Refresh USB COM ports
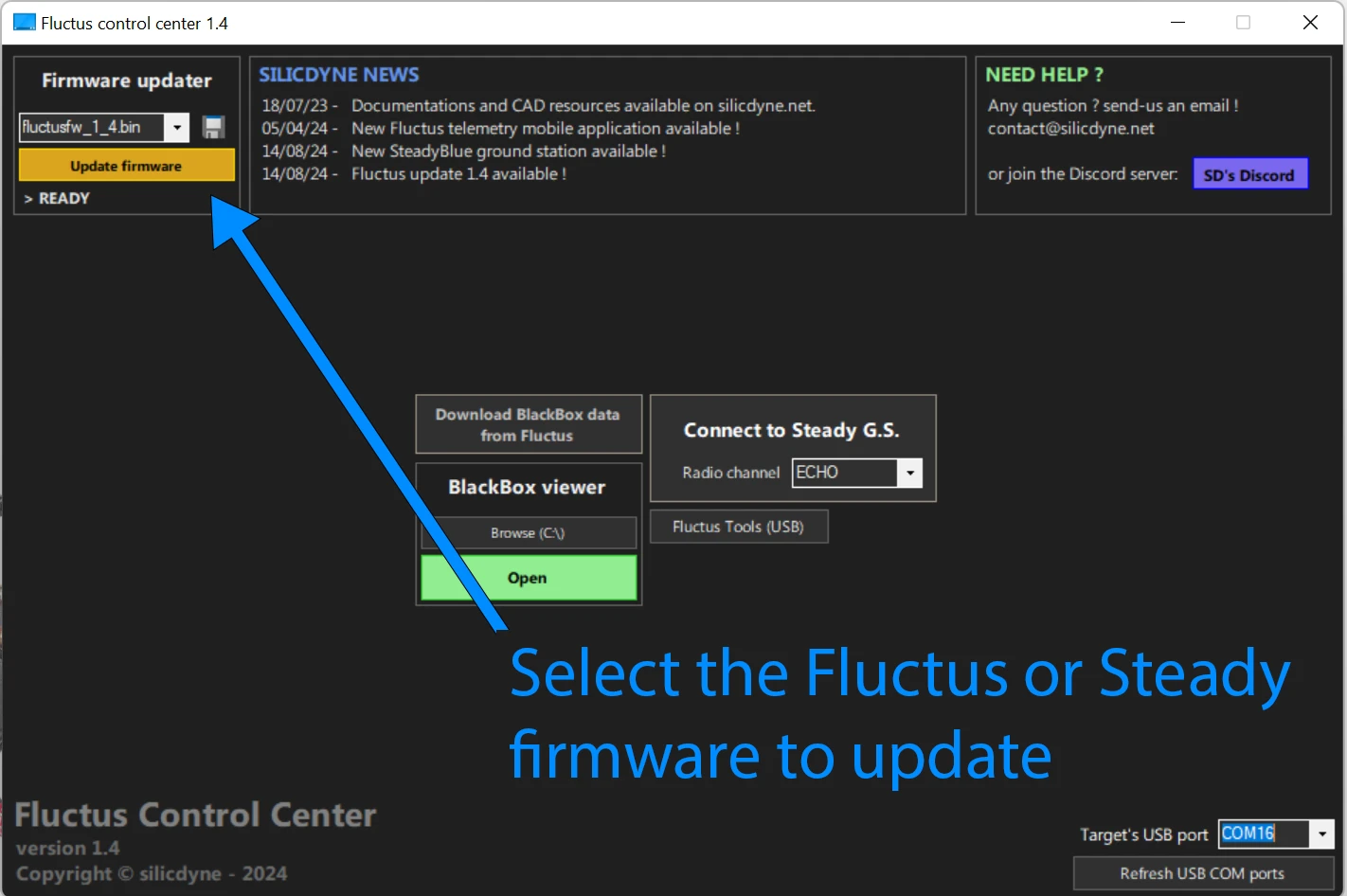 click(x=1202, y=873)
